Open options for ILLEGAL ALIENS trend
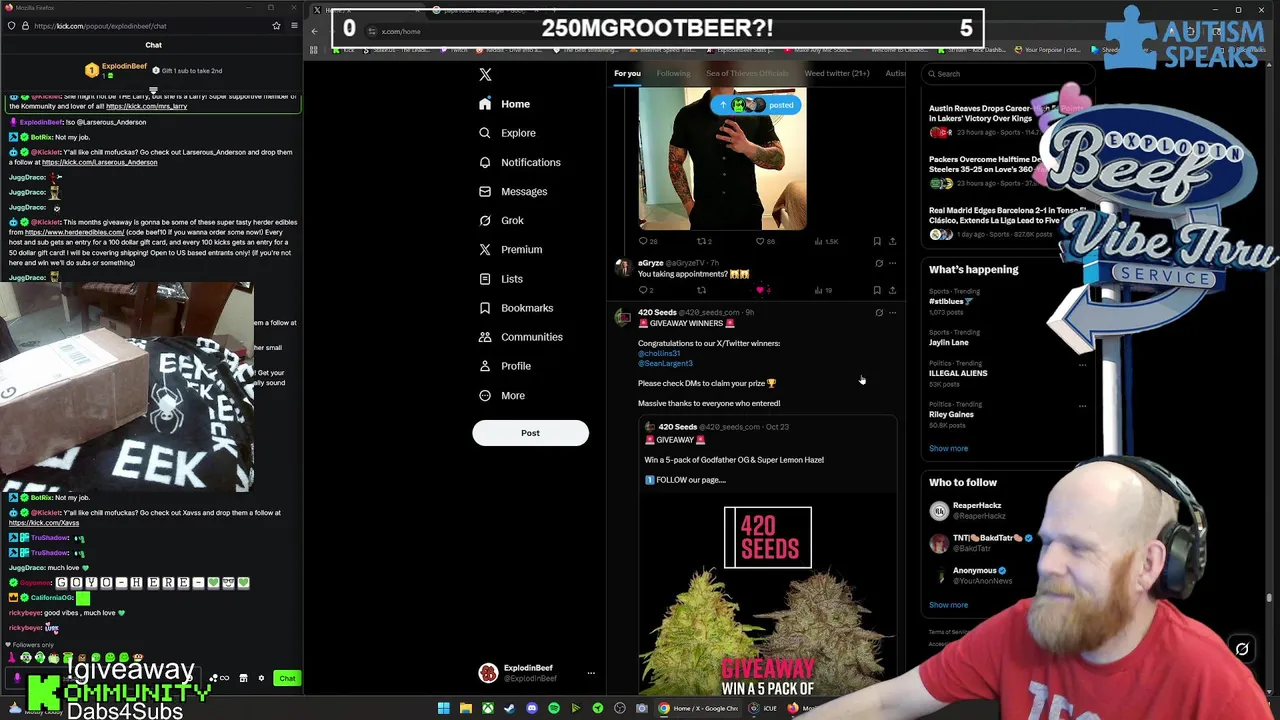 pos(1082,365)
